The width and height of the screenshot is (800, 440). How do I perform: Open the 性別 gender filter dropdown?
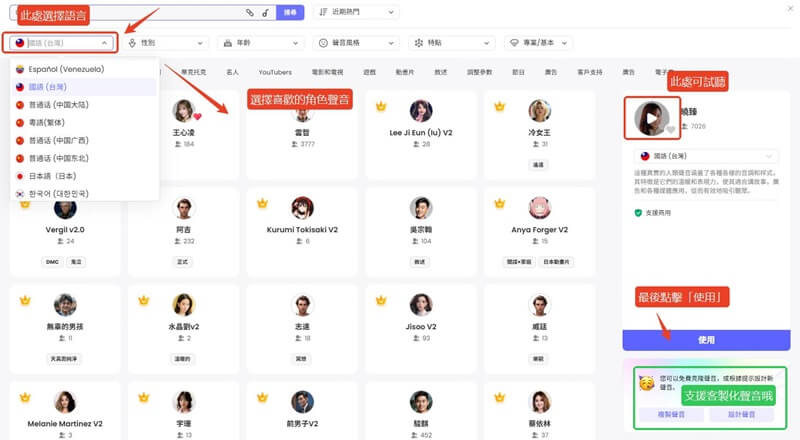(166, 43)
